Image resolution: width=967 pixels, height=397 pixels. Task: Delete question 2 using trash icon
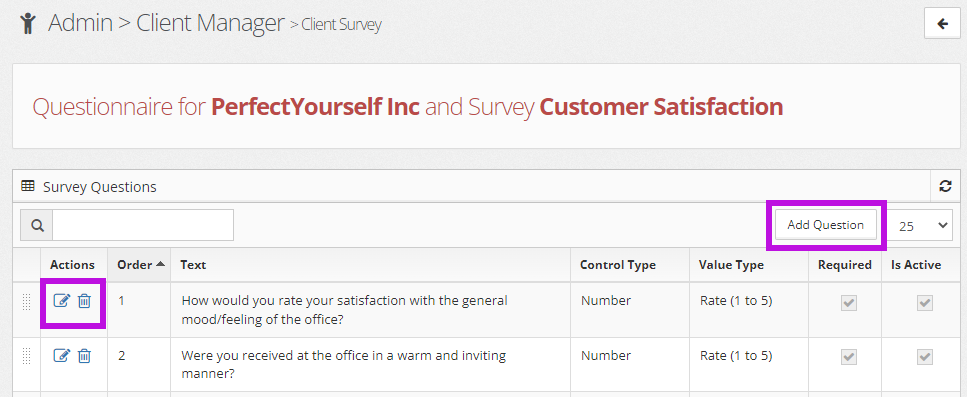(84, 356)
